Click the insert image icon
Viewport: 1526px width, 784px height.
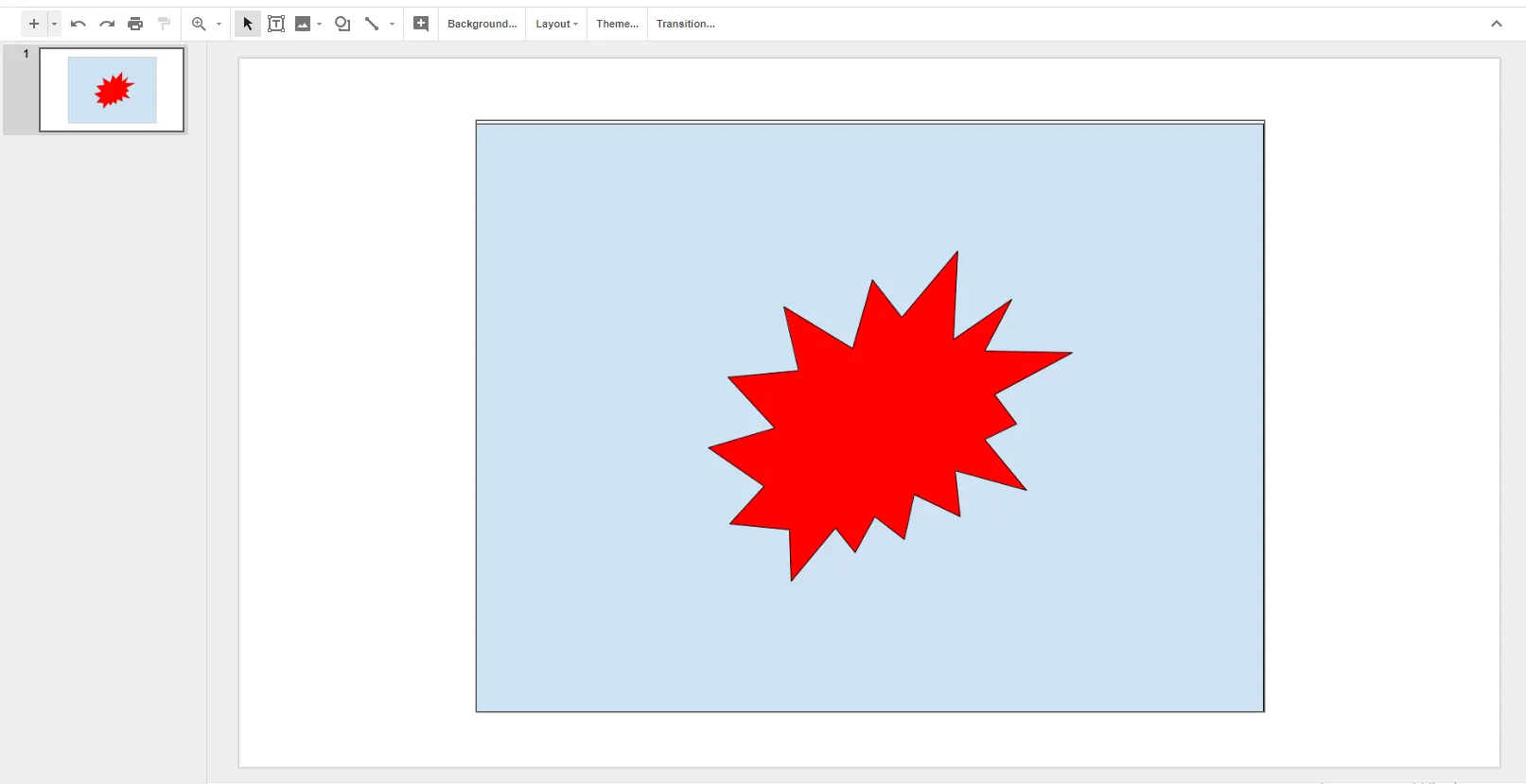(x=303, y=24)
